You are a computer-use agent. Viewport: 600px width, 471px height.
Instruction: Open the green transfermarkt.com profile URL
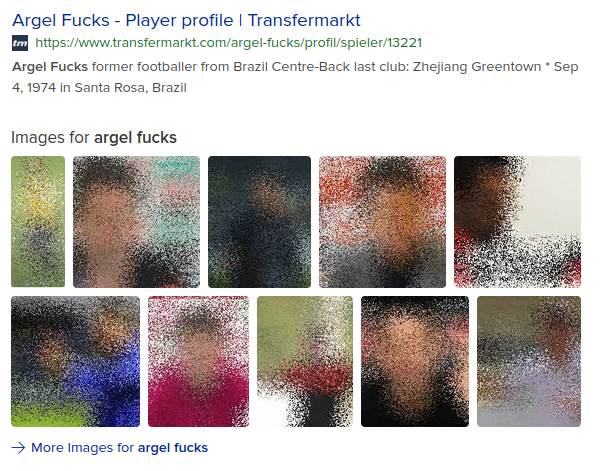(228, 42)
